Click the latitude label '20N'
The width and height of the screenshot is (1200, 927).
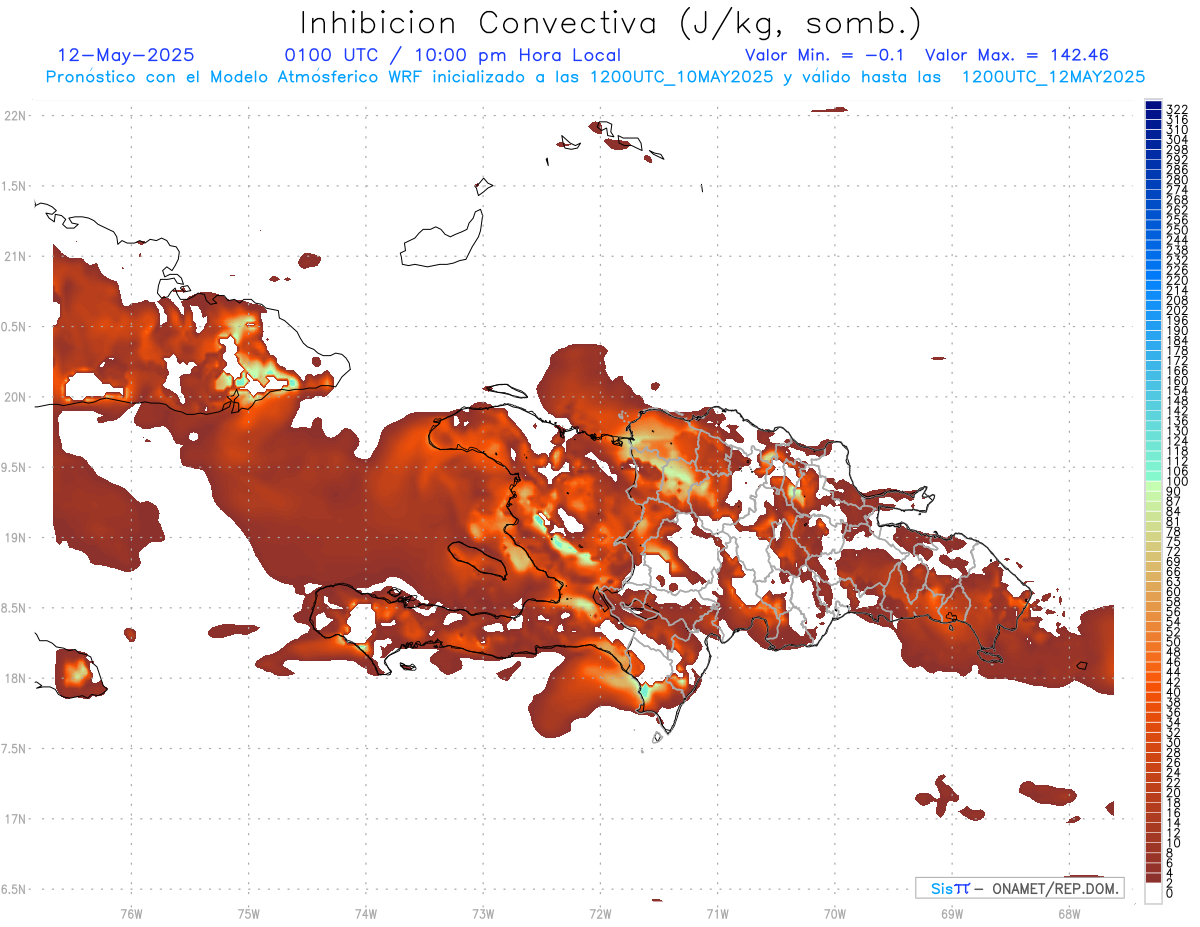[15, 397]
